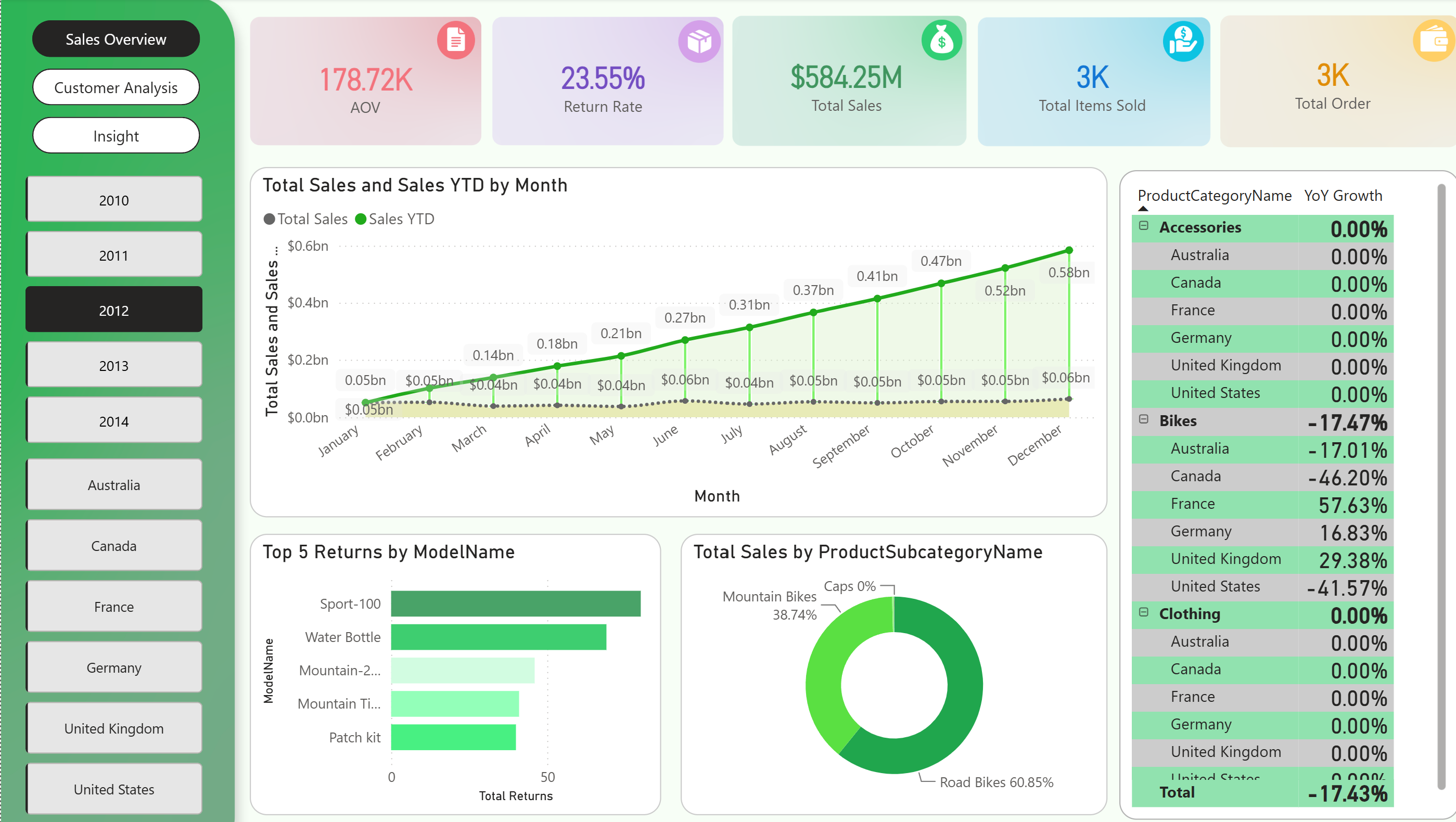This screenshot has height=822, width=1456.
Task: Filter by year 2014
Action: 113,420
